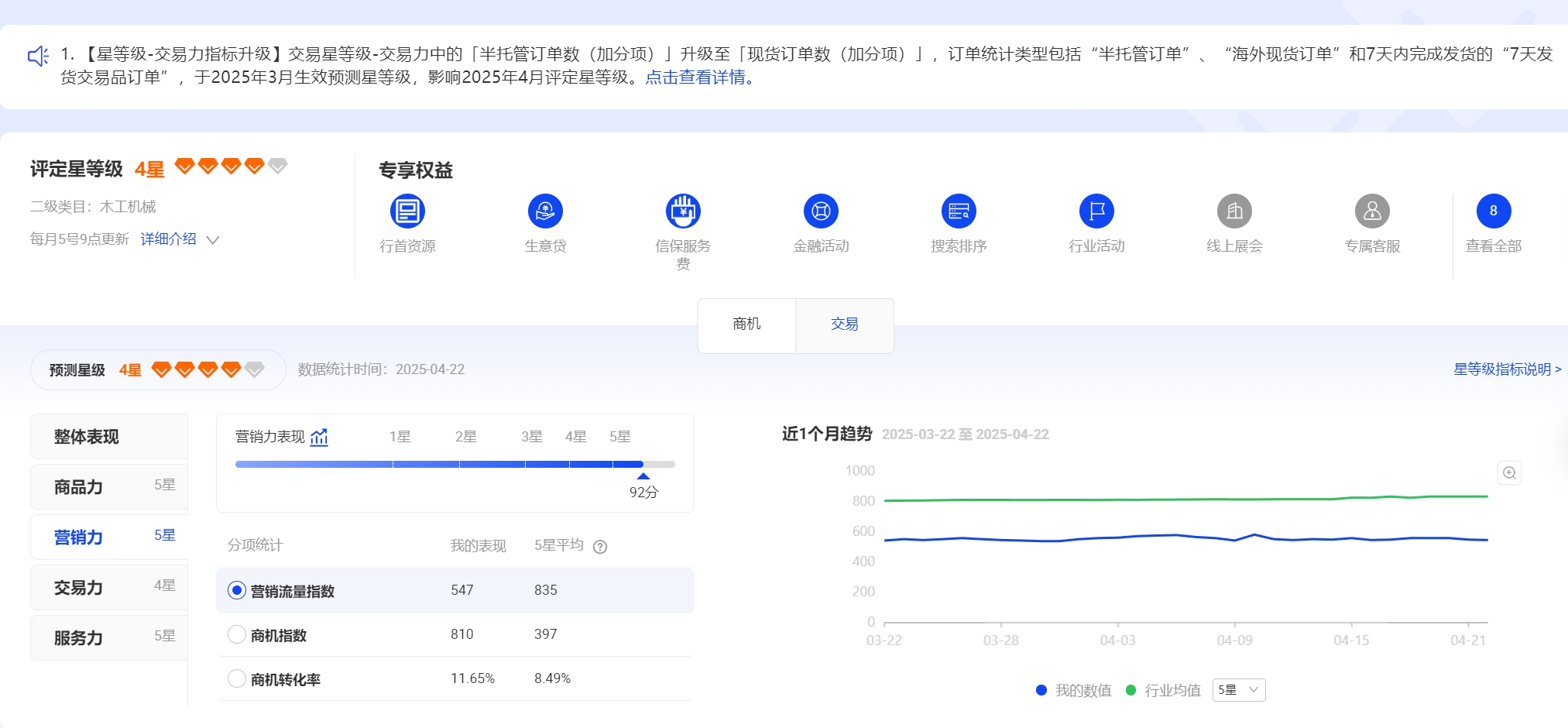Click the 信保服务费 icon
The width and height of the screenshot is (1568, 728).
(x=683, y=211)
